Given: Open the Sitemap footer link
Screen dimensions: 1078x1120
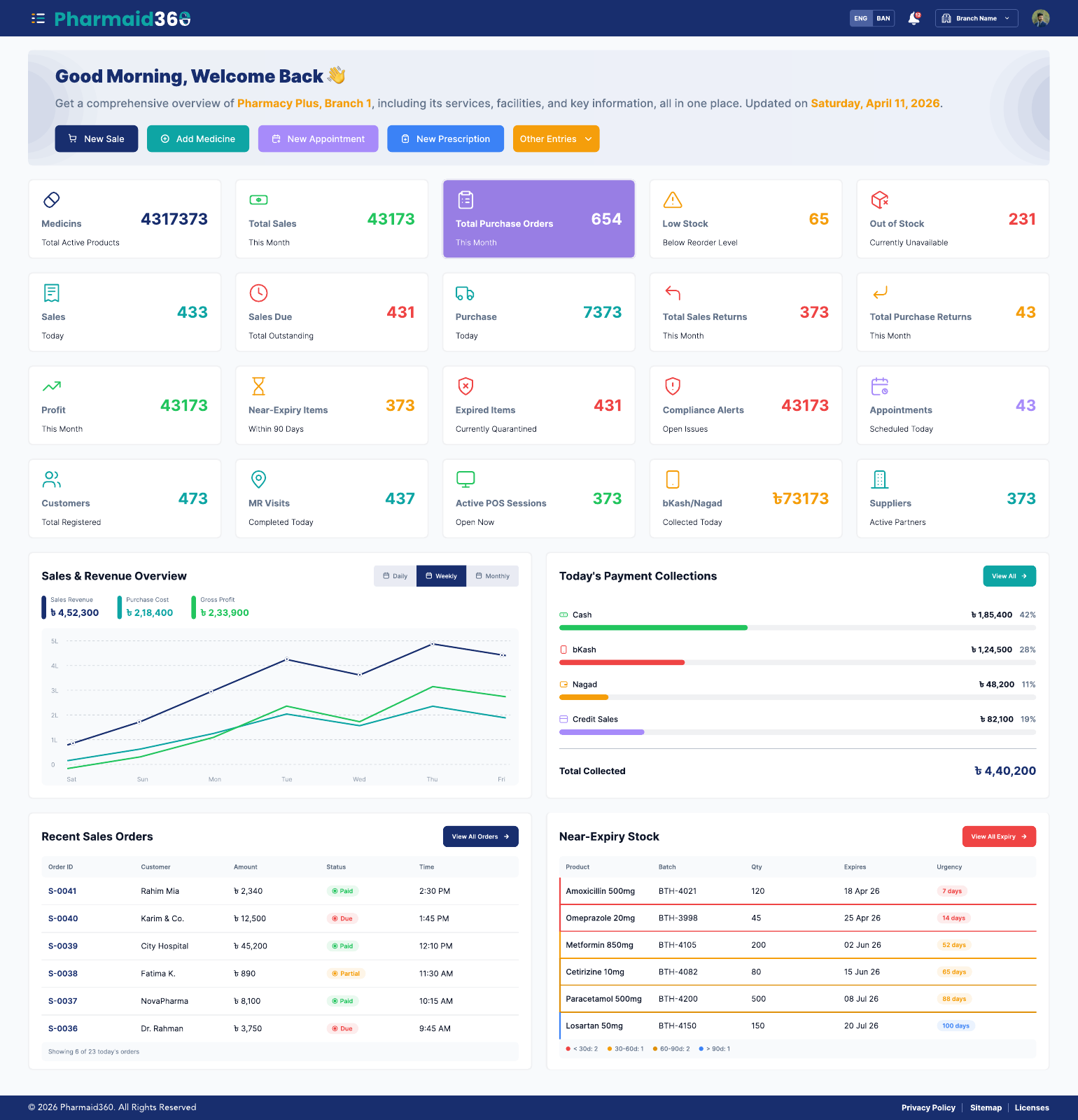Looking at the screenshot, I should point(986,1107).
